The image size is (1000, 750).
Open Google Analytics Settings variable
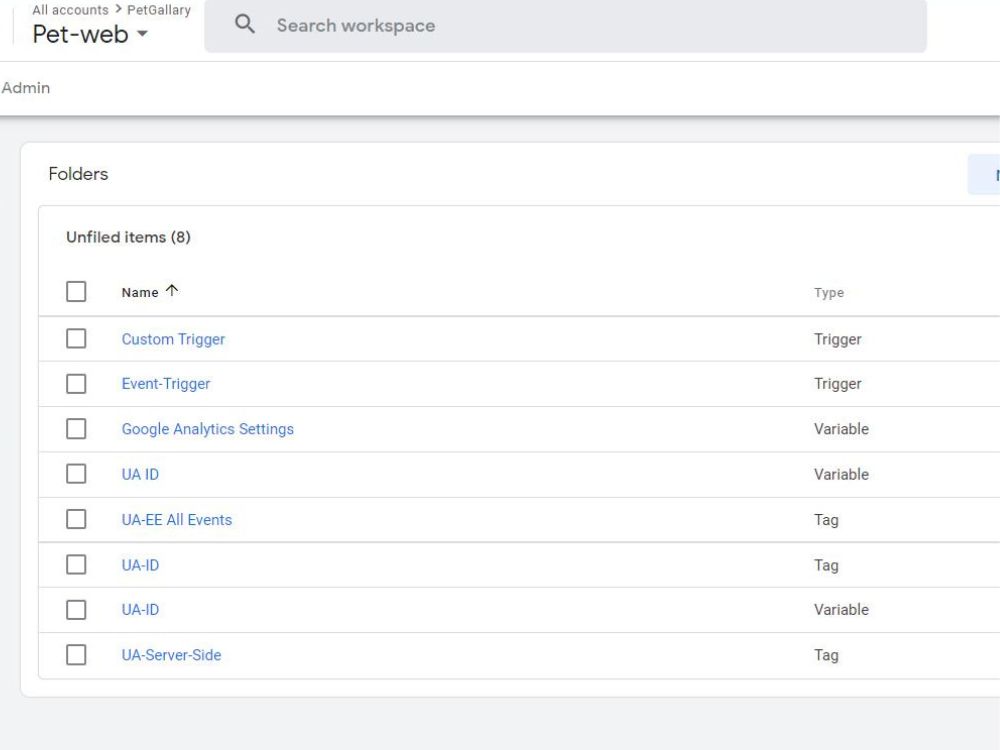pos(208,429)
